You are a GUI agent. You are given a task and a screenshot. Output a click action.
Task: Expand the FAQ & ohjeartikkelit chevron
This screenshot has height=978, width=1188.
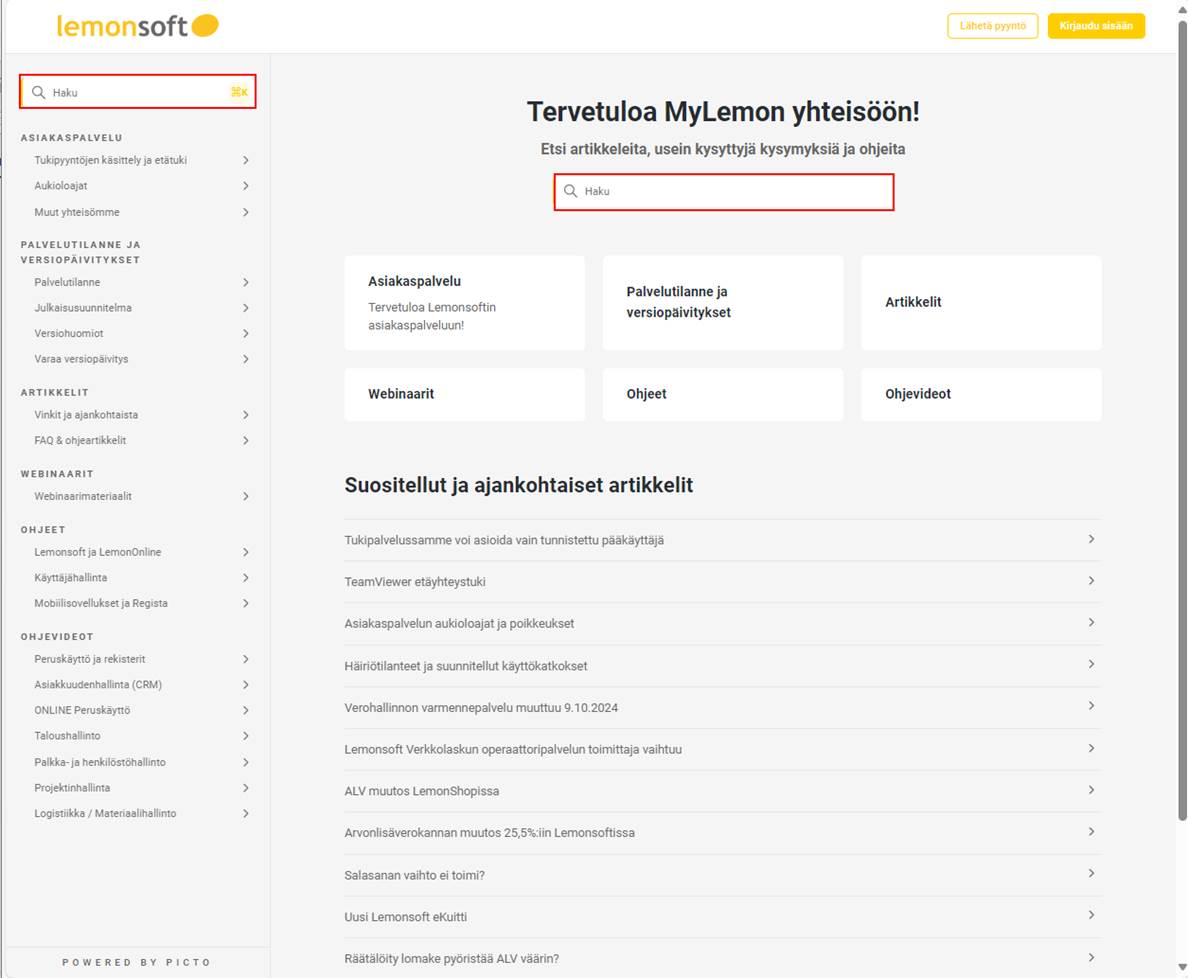click(245, 440)
